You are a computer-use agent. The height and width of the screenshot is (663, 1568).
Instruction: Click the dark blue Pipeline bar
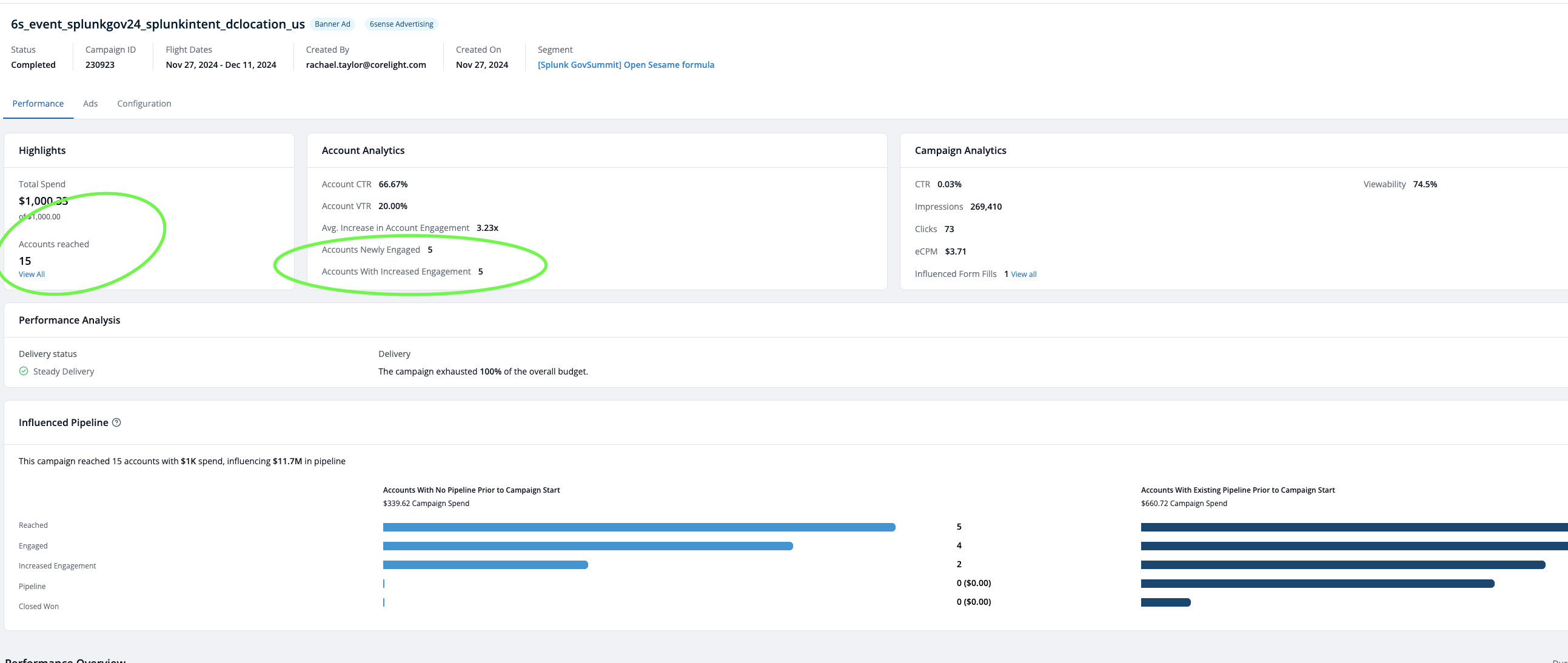[1318, 584]
